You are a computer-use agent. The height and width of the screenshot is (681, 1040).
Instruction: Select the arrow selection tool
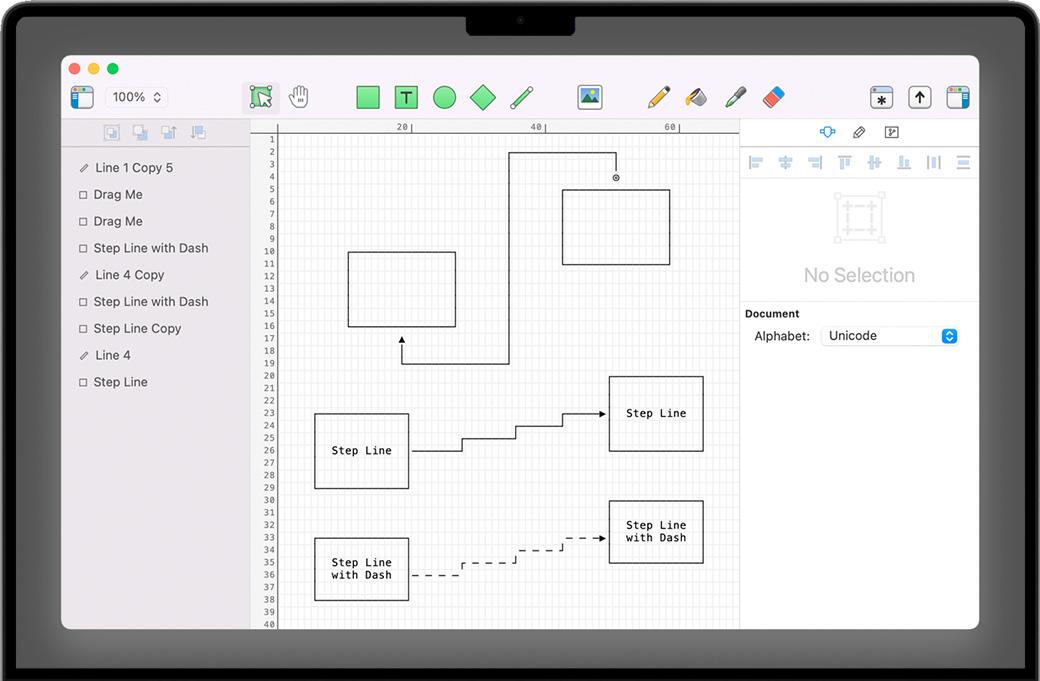click(x=261, y=97)
